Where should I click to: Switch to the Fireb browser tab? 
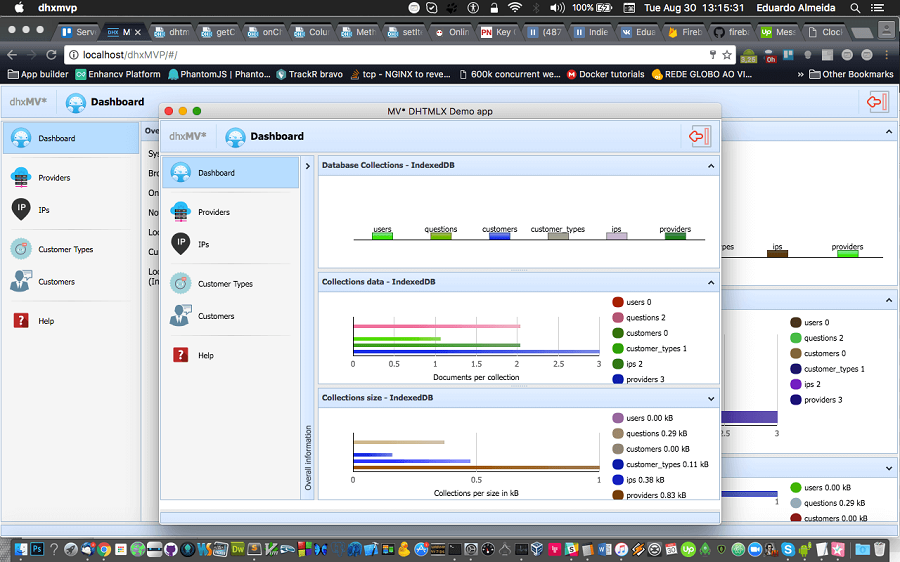tap(685, 32)
